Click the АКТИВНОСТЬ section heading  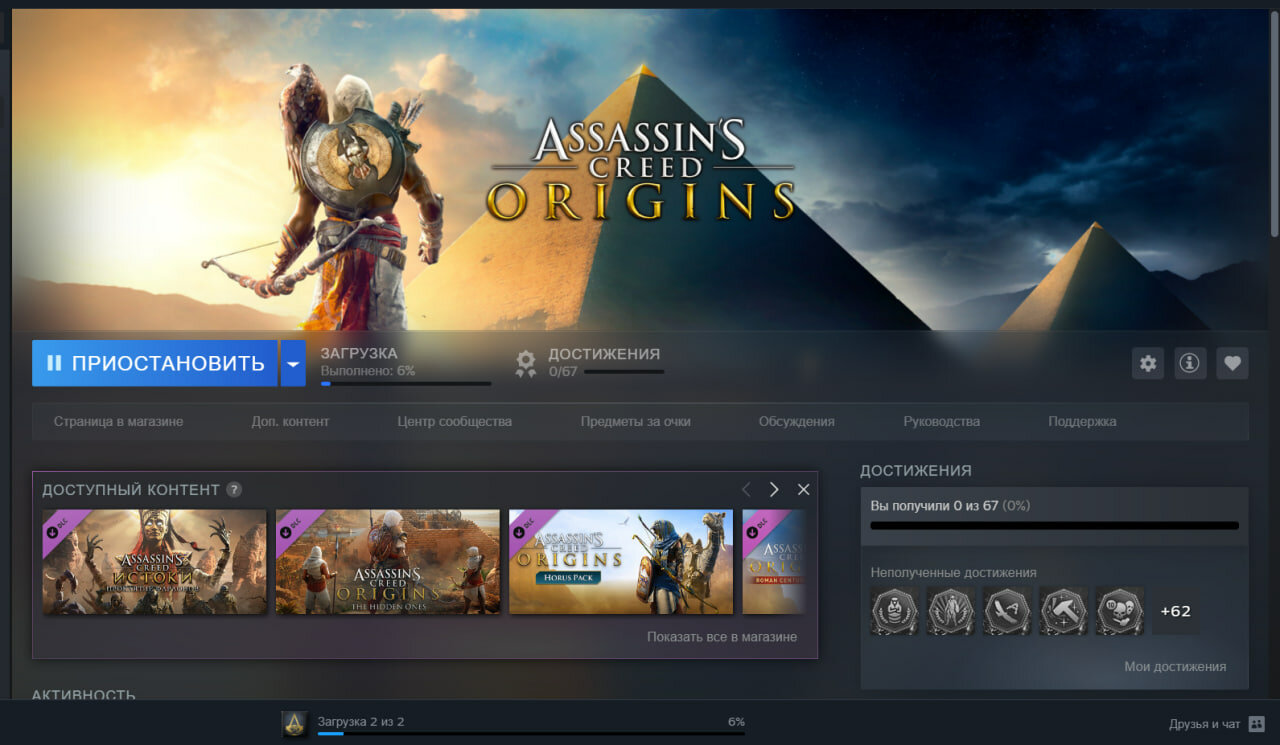click(x=84, y=694)
